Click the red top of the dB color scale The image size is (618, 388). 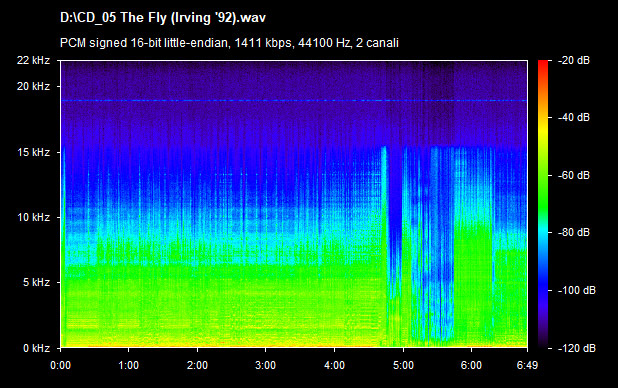543,65
